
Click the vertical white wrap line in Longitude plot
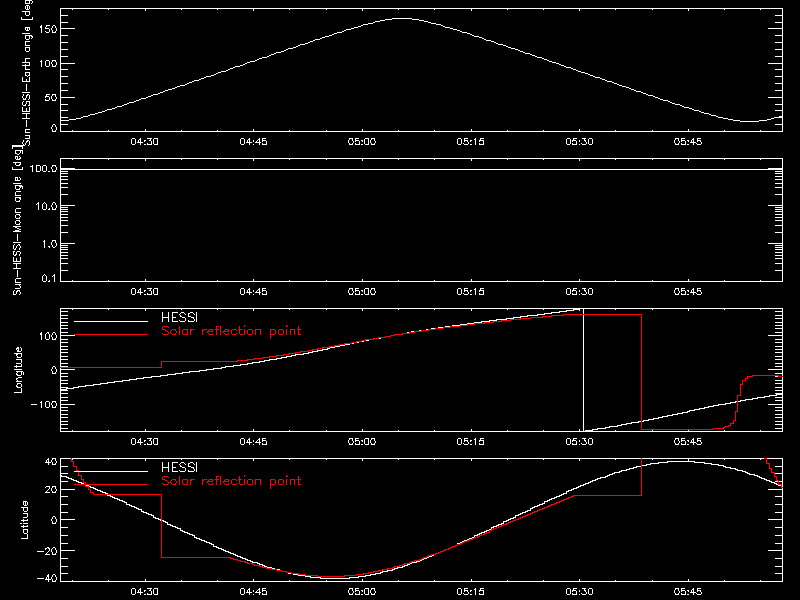pos(583,370)
